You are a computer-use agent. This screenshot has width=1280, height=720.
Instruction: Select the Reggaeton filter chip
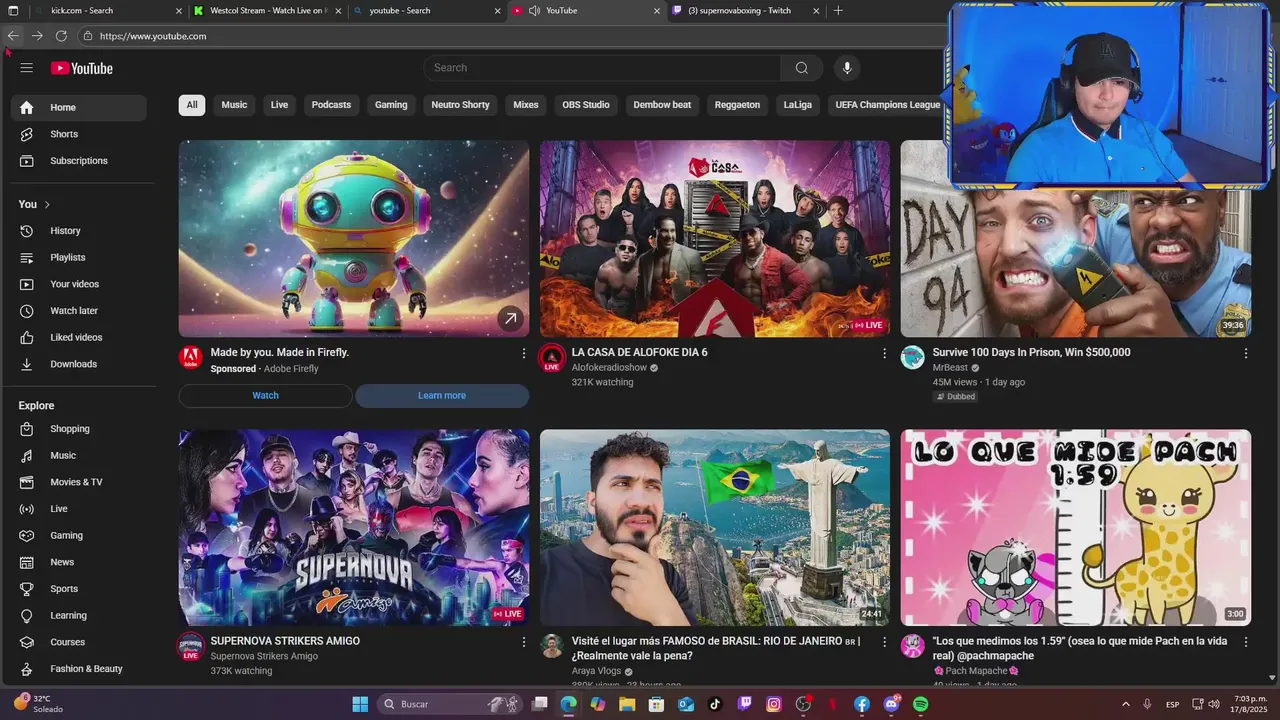(738, 105)
